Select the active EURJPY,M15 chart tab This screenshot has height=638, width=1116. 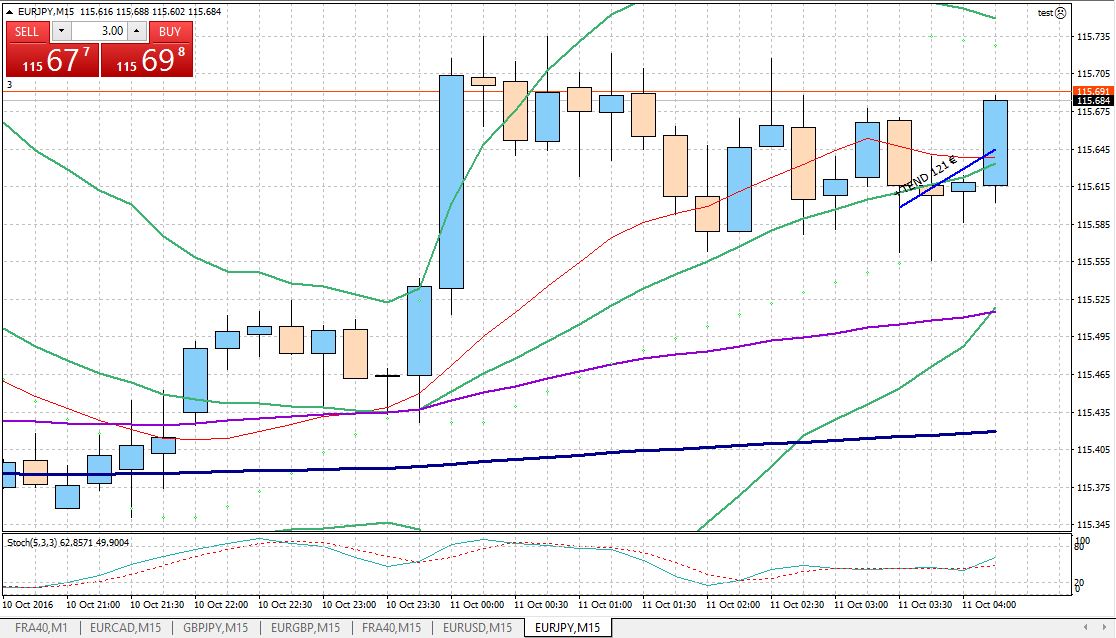[567, 628]
